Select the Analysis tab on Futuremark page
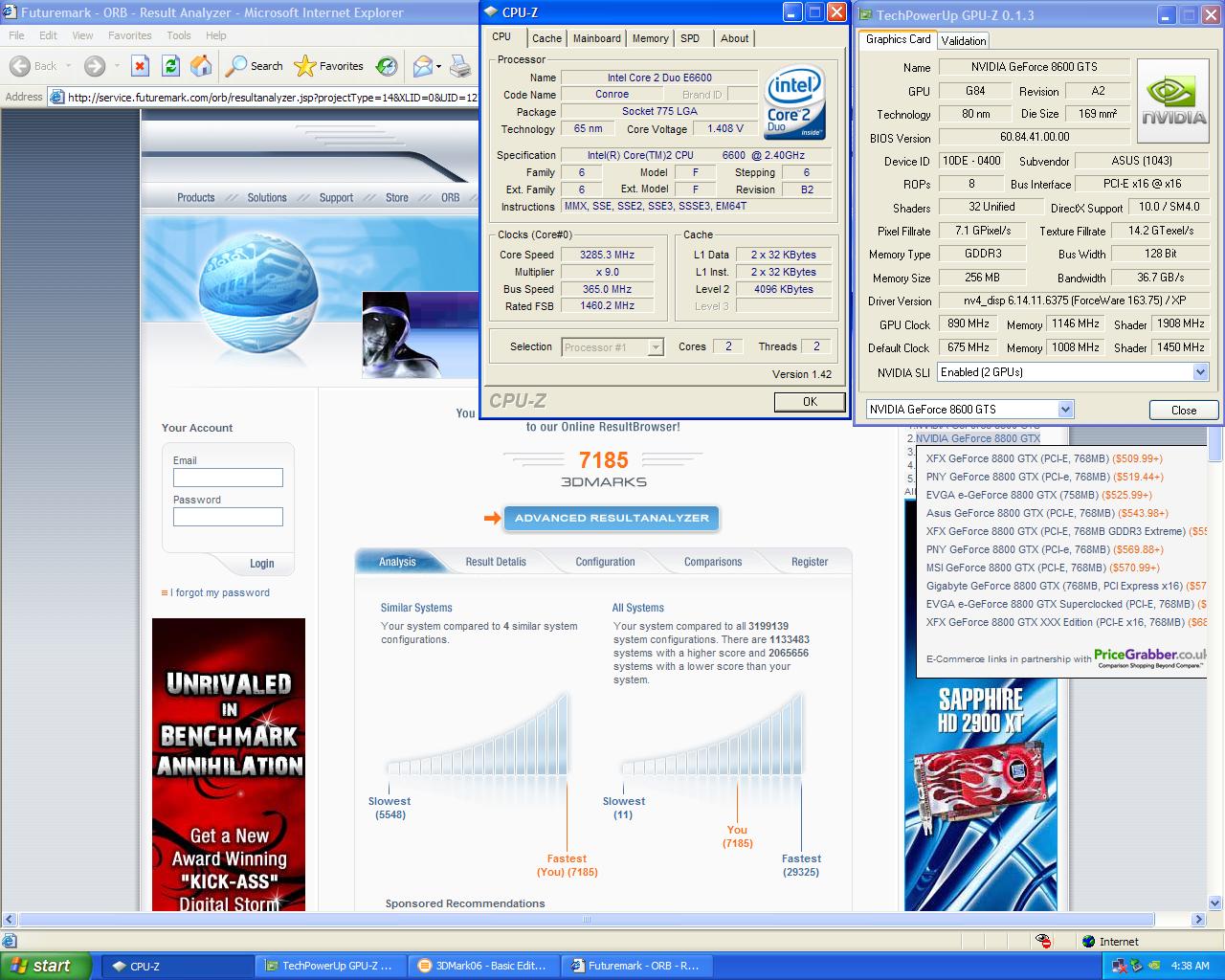This screenshot has height=980, width=1225. click(397, 562)
